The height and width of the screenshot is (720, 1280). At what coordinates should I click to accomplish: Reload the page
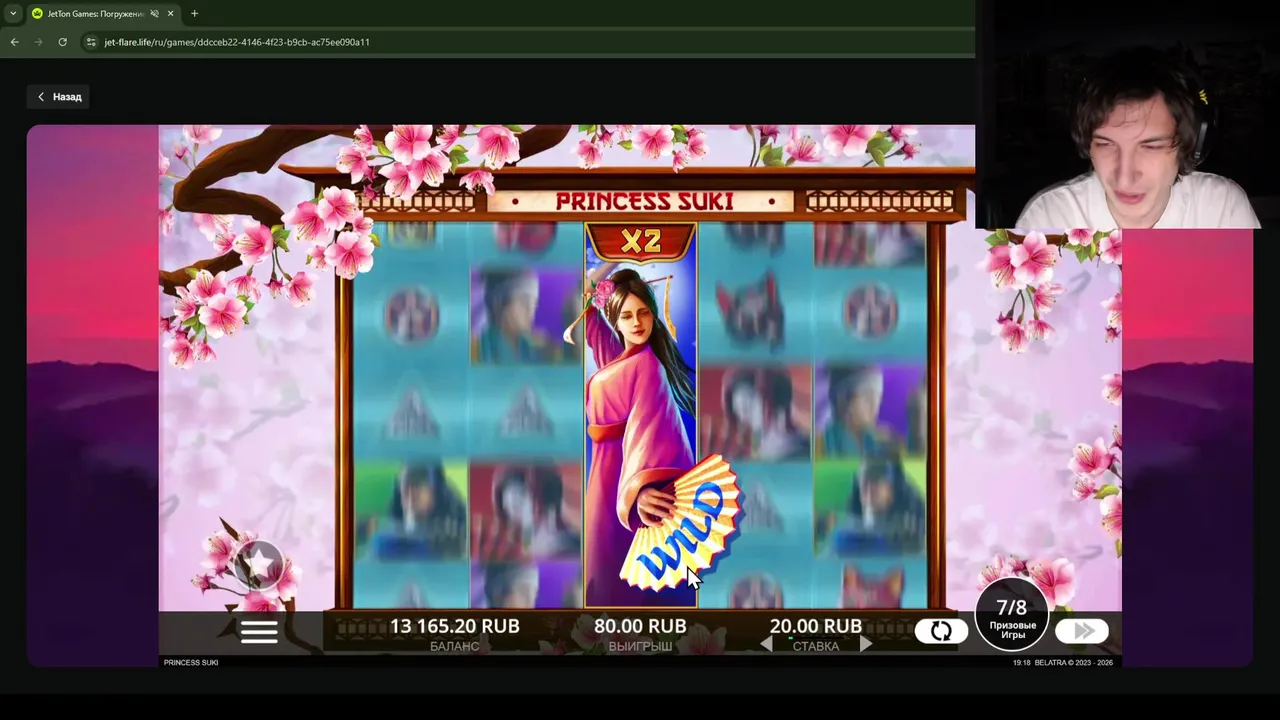[x=62, y=42]
